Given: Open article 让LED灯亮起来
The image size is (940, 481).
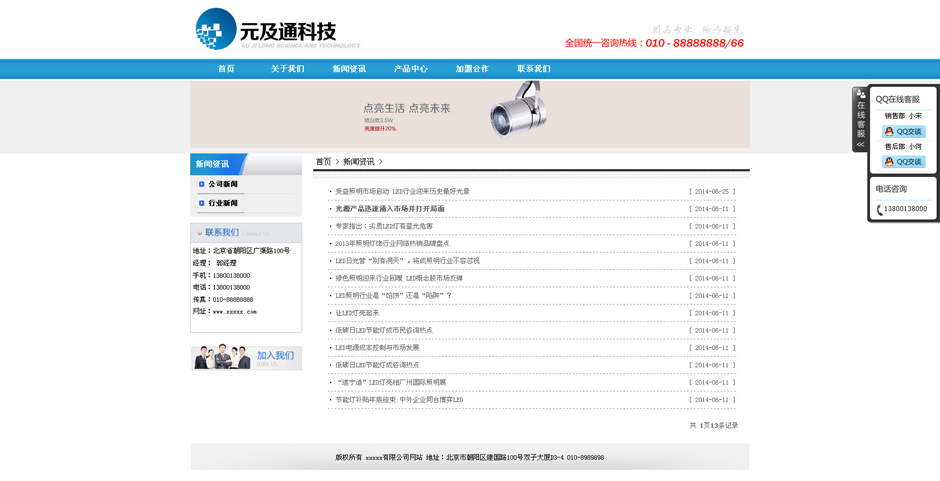Looking at the screenshot, I should (357, 313).
